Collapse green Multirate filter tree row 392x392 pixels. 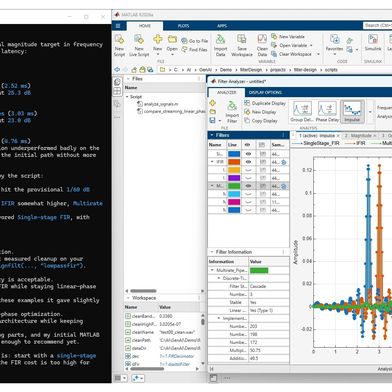point(211,186)
